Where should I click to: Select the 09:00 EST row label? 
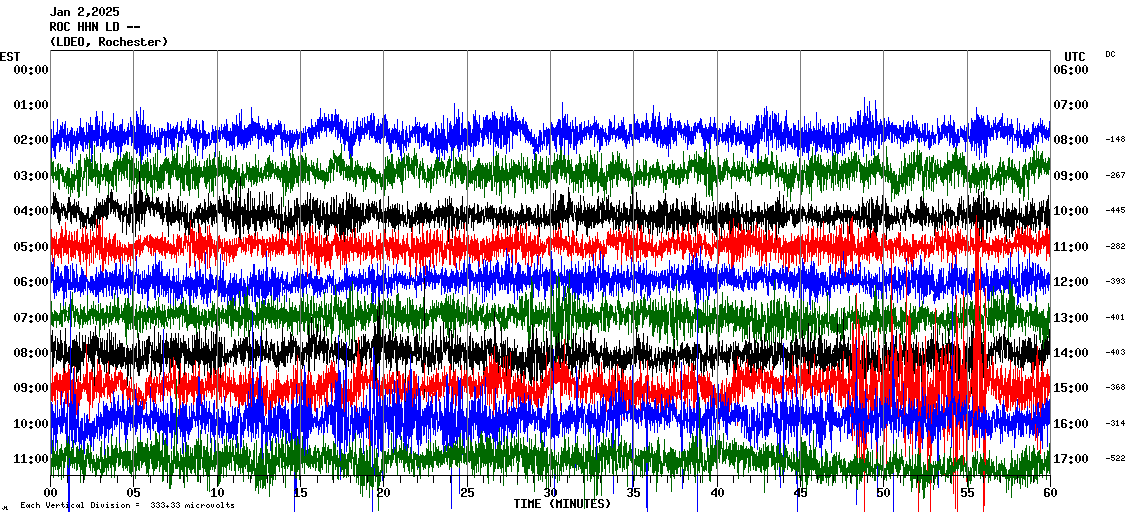pyautogui.click(x=31, y=388)
